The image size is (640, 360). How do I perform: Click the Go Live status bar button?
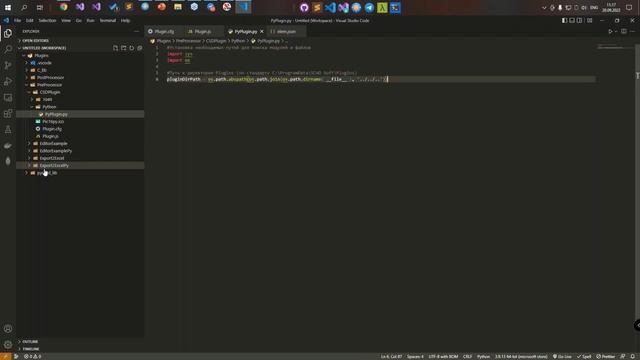coord(562,356)
